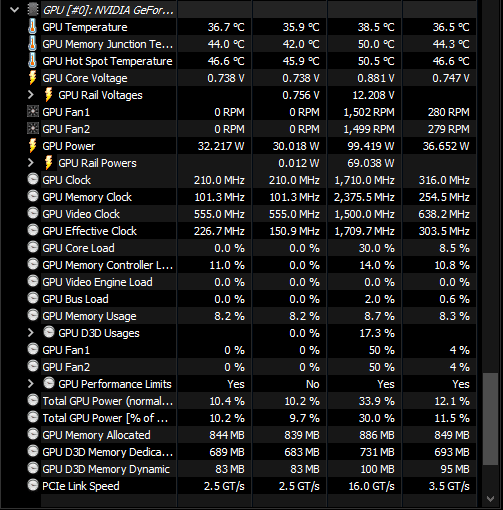Select the GPU Core Load sensor label
Viewport: 503px width, 510px height.
click(78, 248)
